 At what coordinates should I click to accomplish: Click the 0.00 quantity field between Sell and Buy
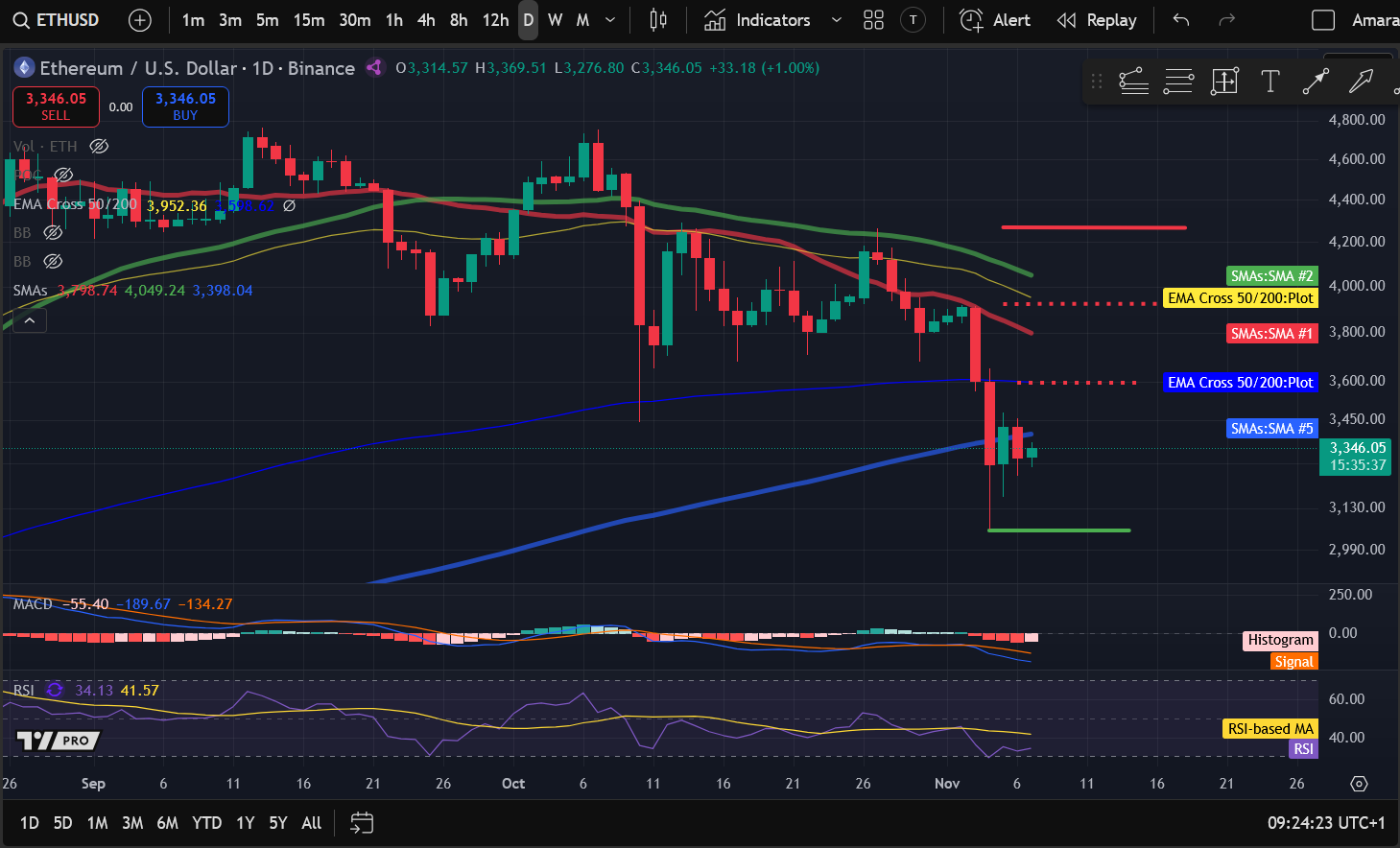pos(121,106)
